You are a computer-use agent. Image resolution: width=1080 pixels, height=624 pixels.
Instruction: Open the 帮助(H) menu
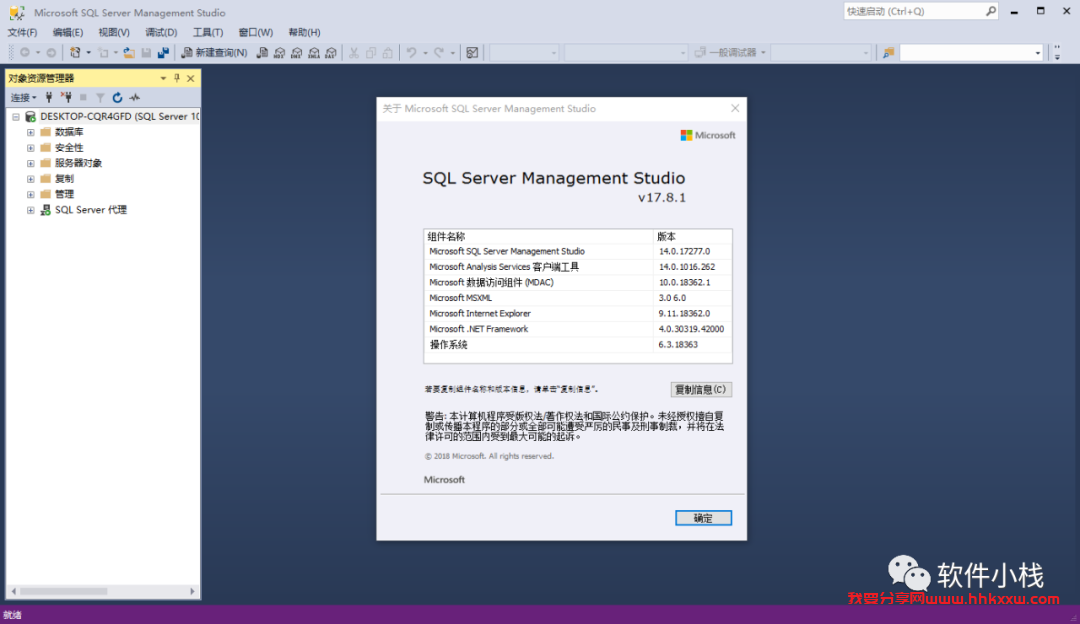pos(304,32)
